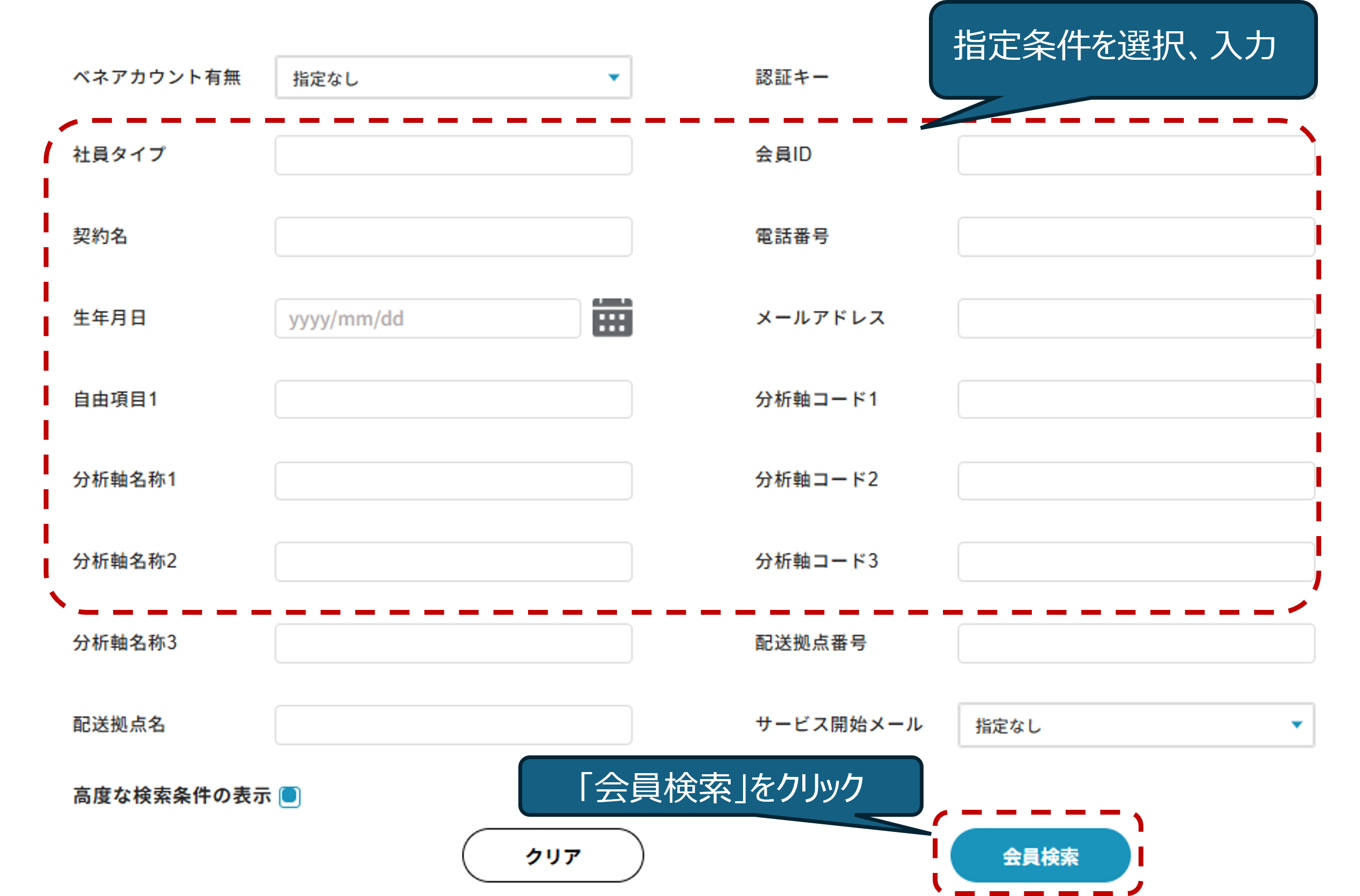This screenshot has height=896, width=1360.
Task: Focus the 生年月日 date field
Action: tap(427, 318)
